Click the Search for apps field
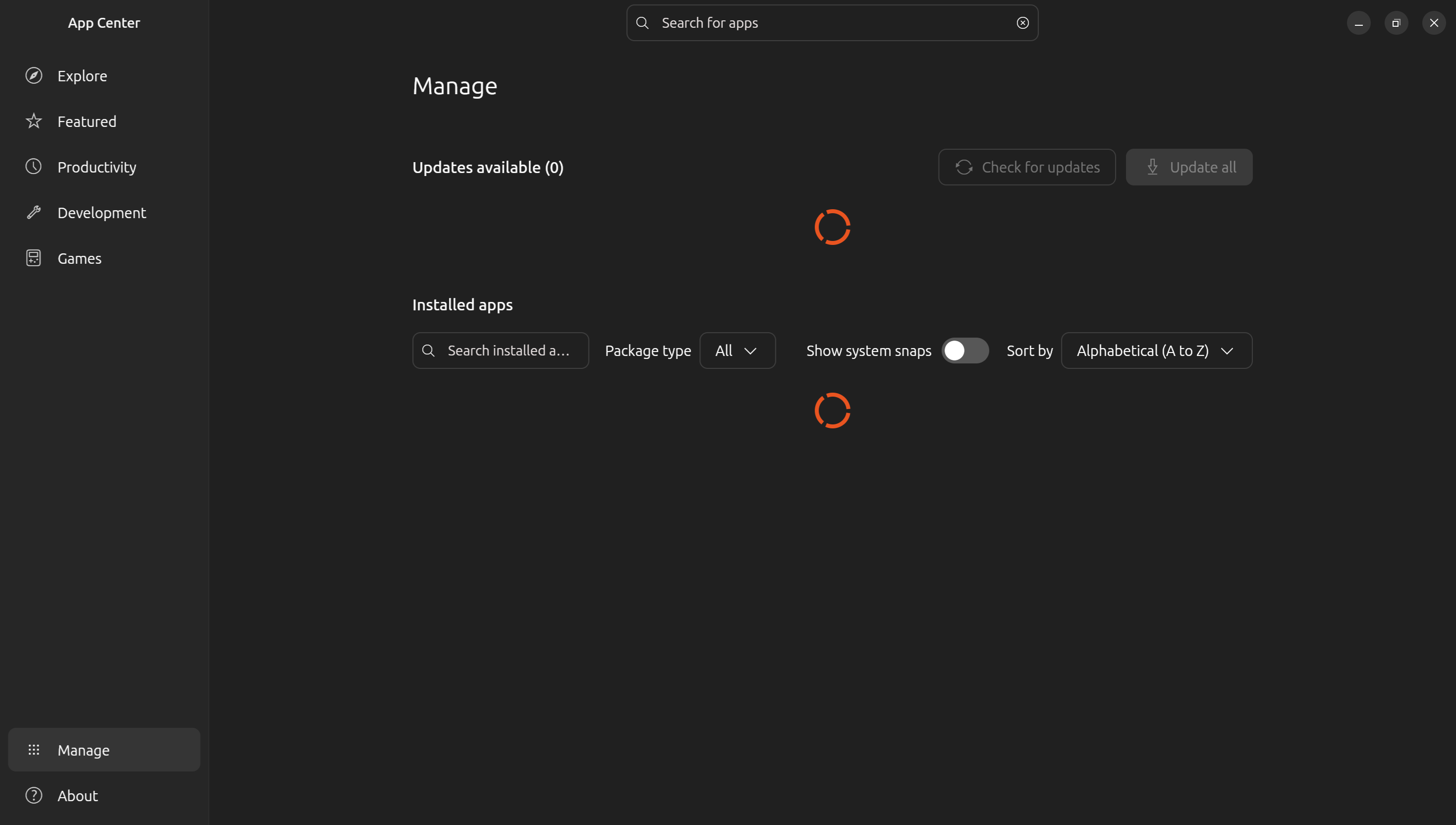 [x=832, y=23]
